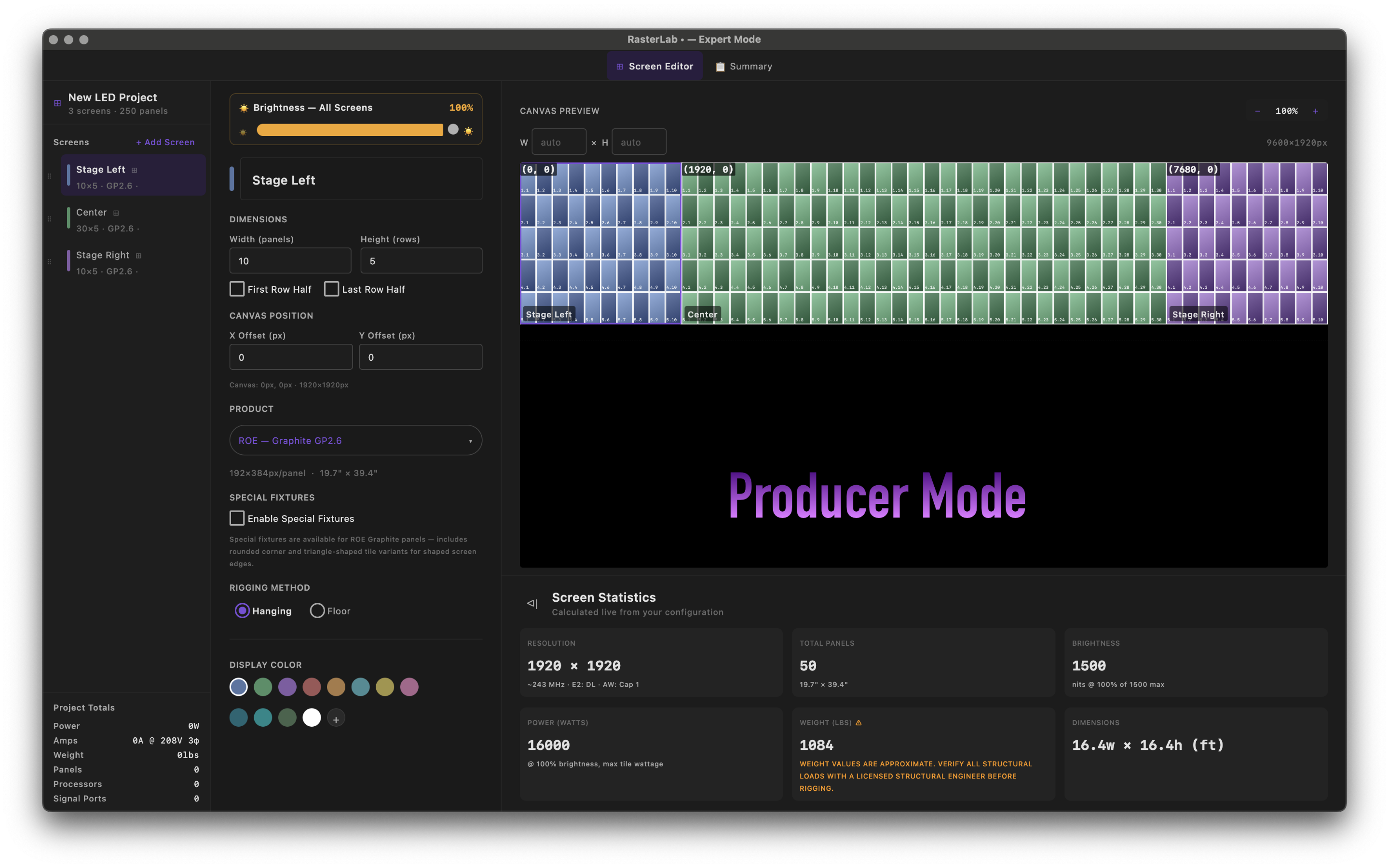This screenshot has height=868, width=1389.
Task: Choose the dark teal swatch in second row
Action: pos(239,718)
